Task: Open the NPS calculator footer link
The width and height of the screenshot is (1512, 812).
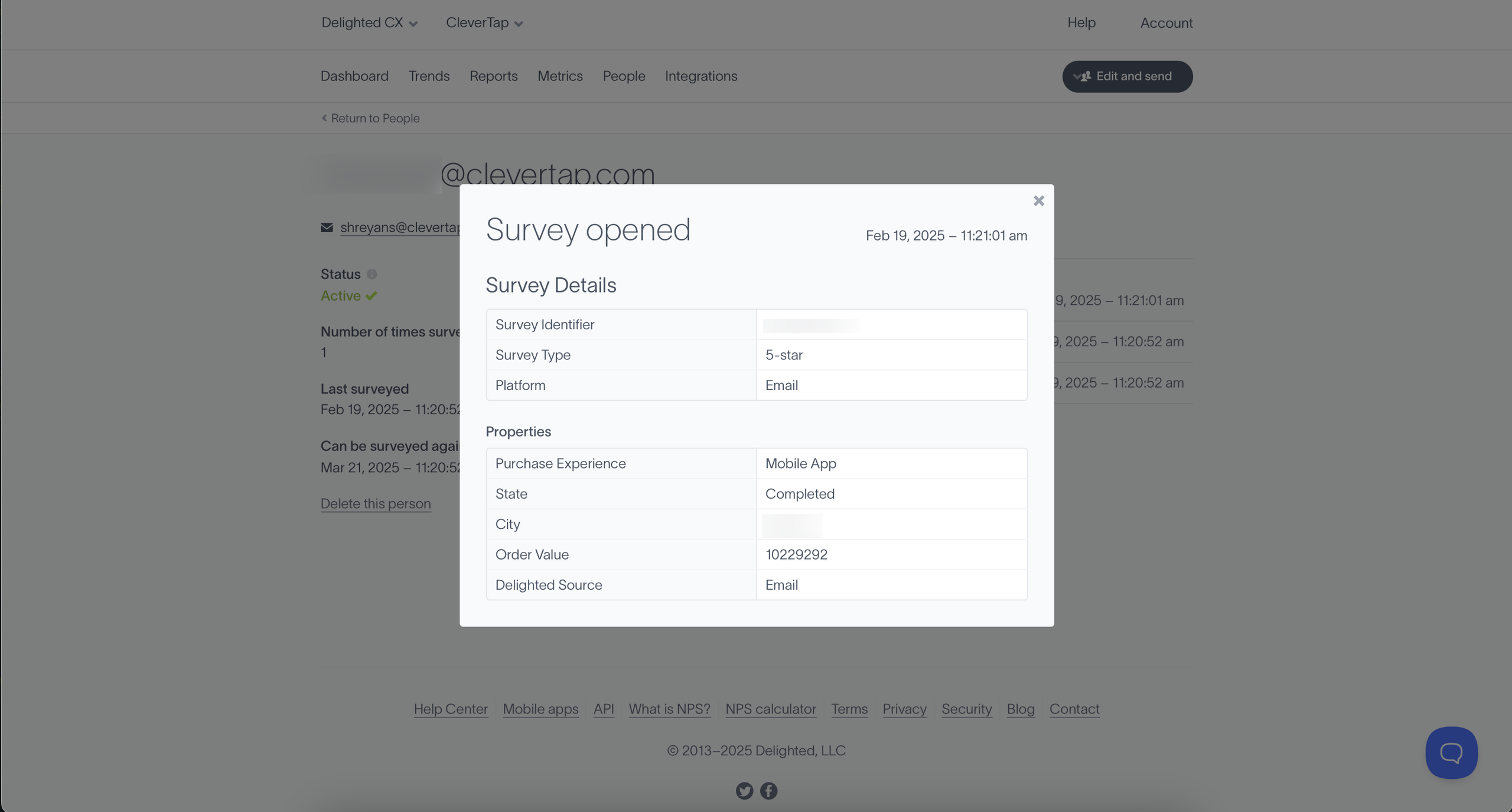Action: point(770,709)
